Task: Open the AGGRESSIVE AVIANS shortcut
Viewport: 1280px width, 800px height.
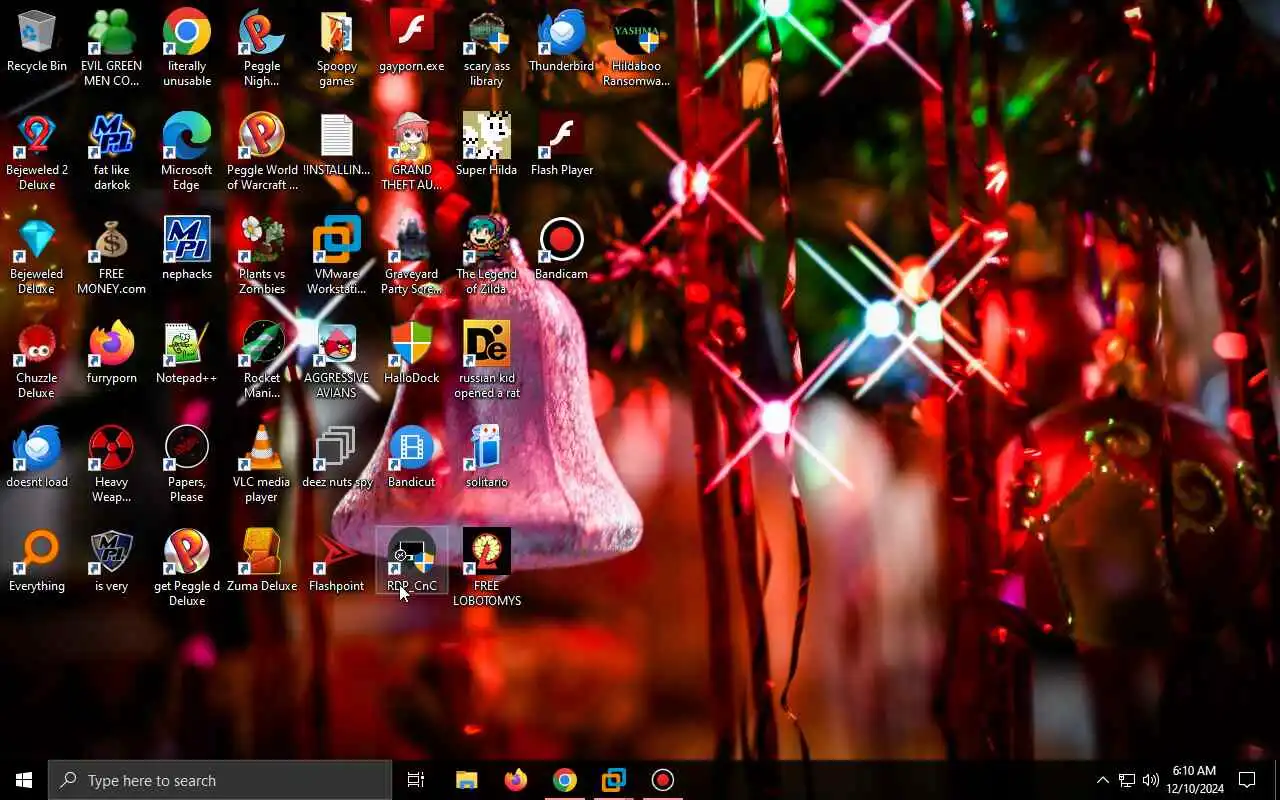Action: coord(337,360)
